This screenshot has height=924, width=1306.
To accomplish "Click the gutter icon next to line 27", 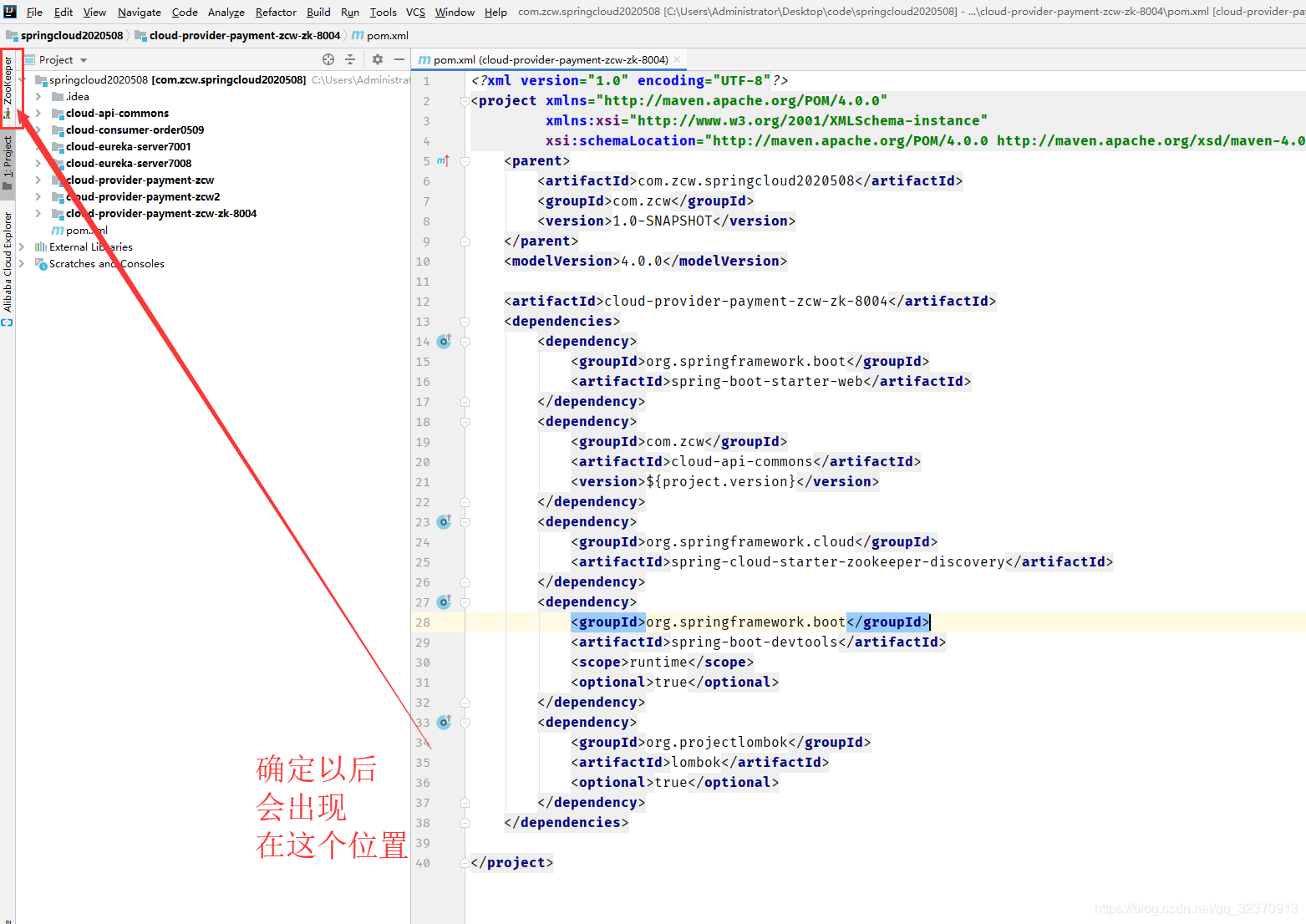I will (x=444, y=602).
